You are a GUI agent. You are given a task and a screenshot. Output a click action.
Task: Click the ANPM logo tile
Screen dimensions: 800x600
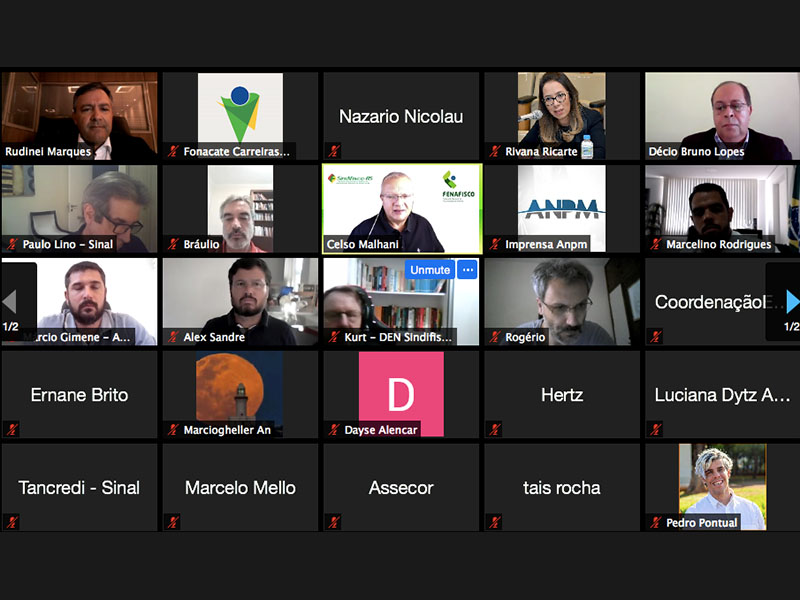[561, 208]
